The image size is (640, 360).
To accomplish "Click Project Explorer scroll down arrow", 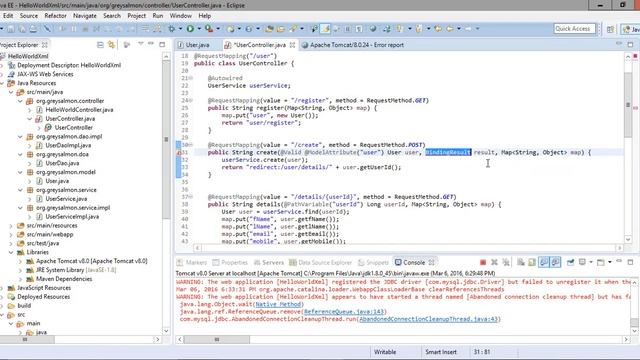I will 166,331.
